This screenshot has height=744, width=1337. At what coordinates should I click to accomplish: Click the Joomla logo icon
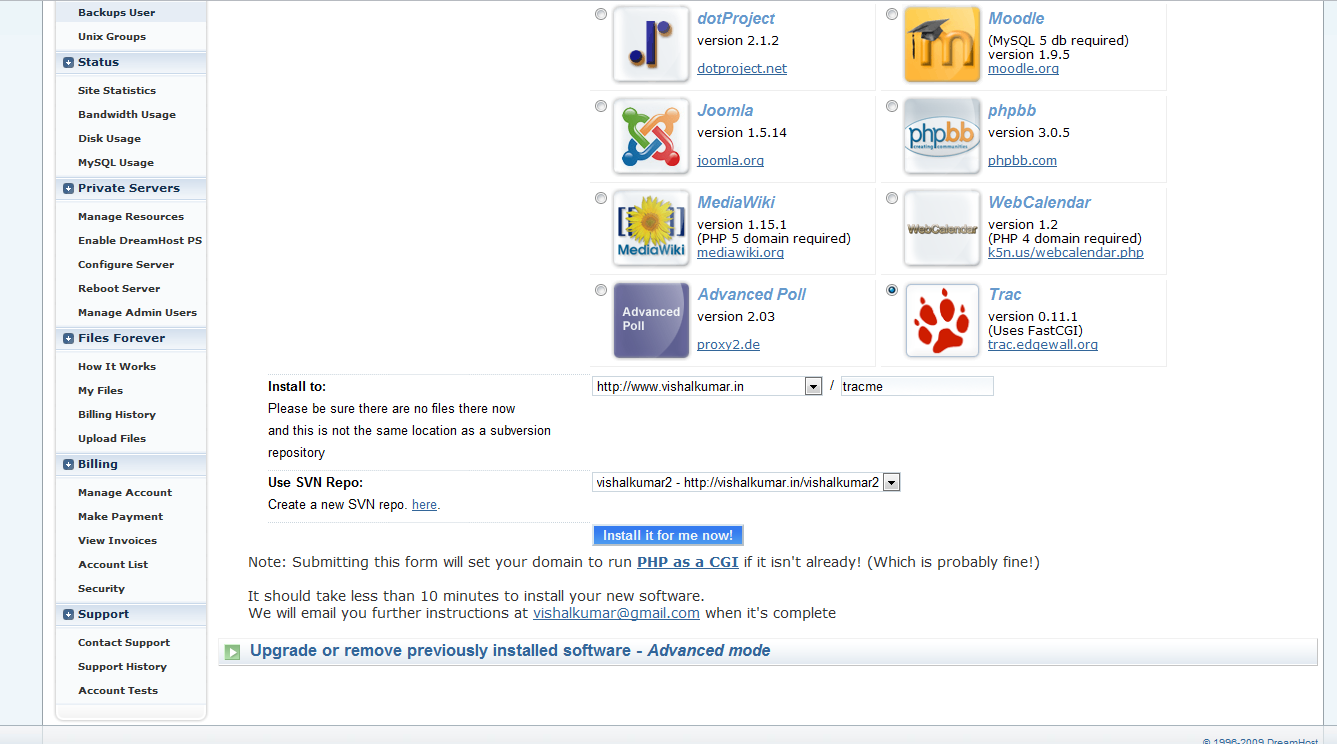(651, 136)
